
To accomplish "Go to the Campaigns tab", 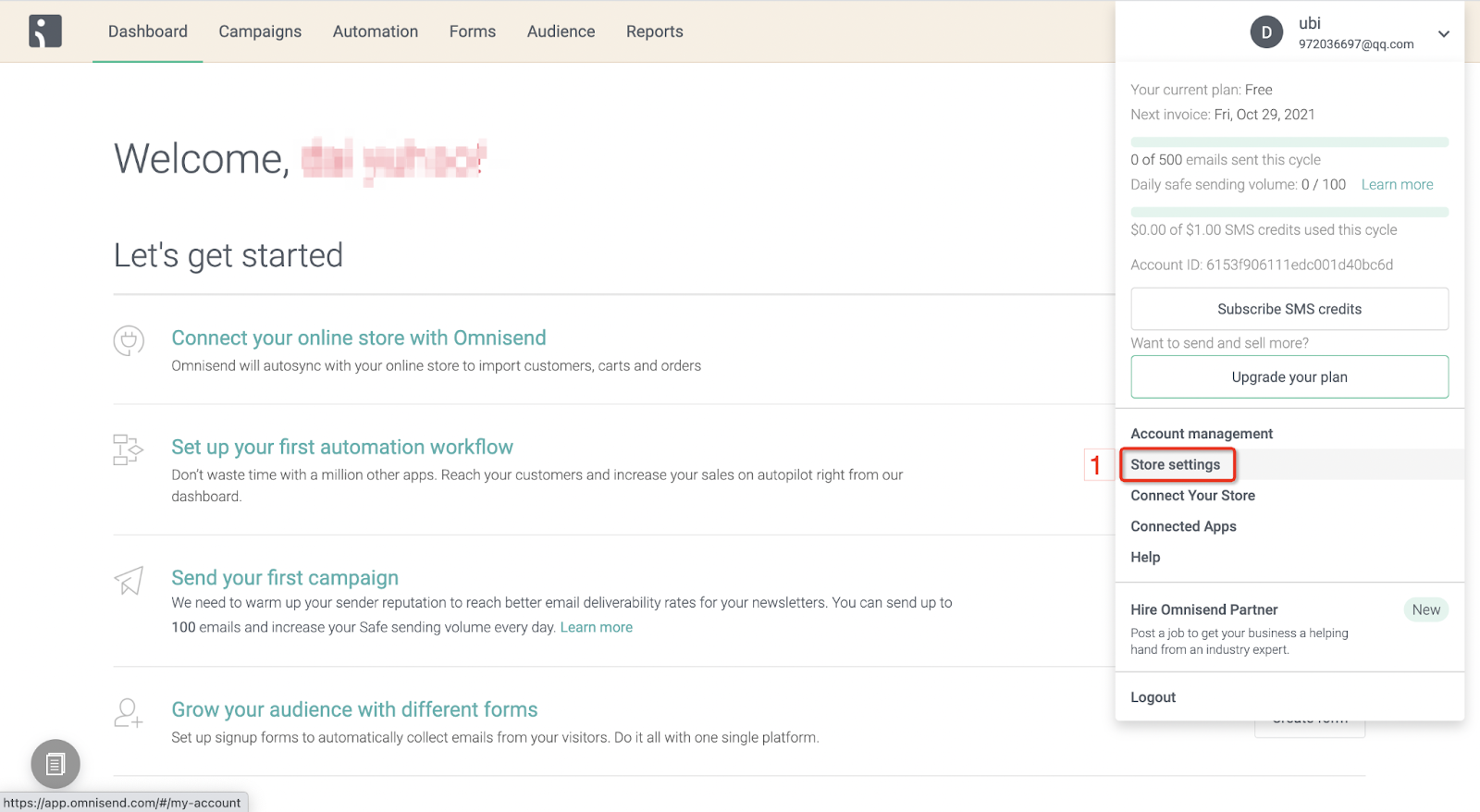I will (x=260, y=31).
